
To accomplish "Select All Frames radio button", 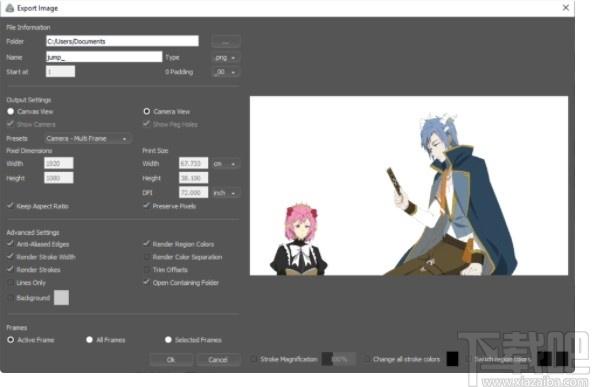I will tap(89, 340).
